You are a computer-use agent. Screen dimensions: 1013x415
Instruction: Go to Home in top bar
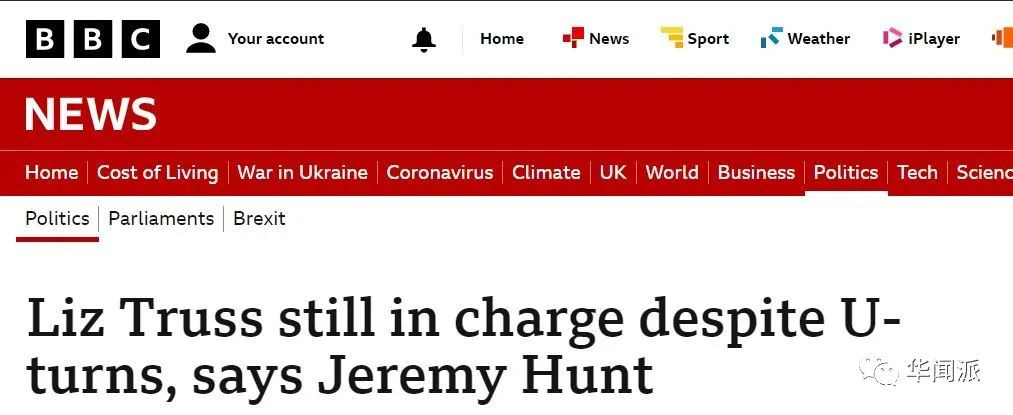(501, 39)
